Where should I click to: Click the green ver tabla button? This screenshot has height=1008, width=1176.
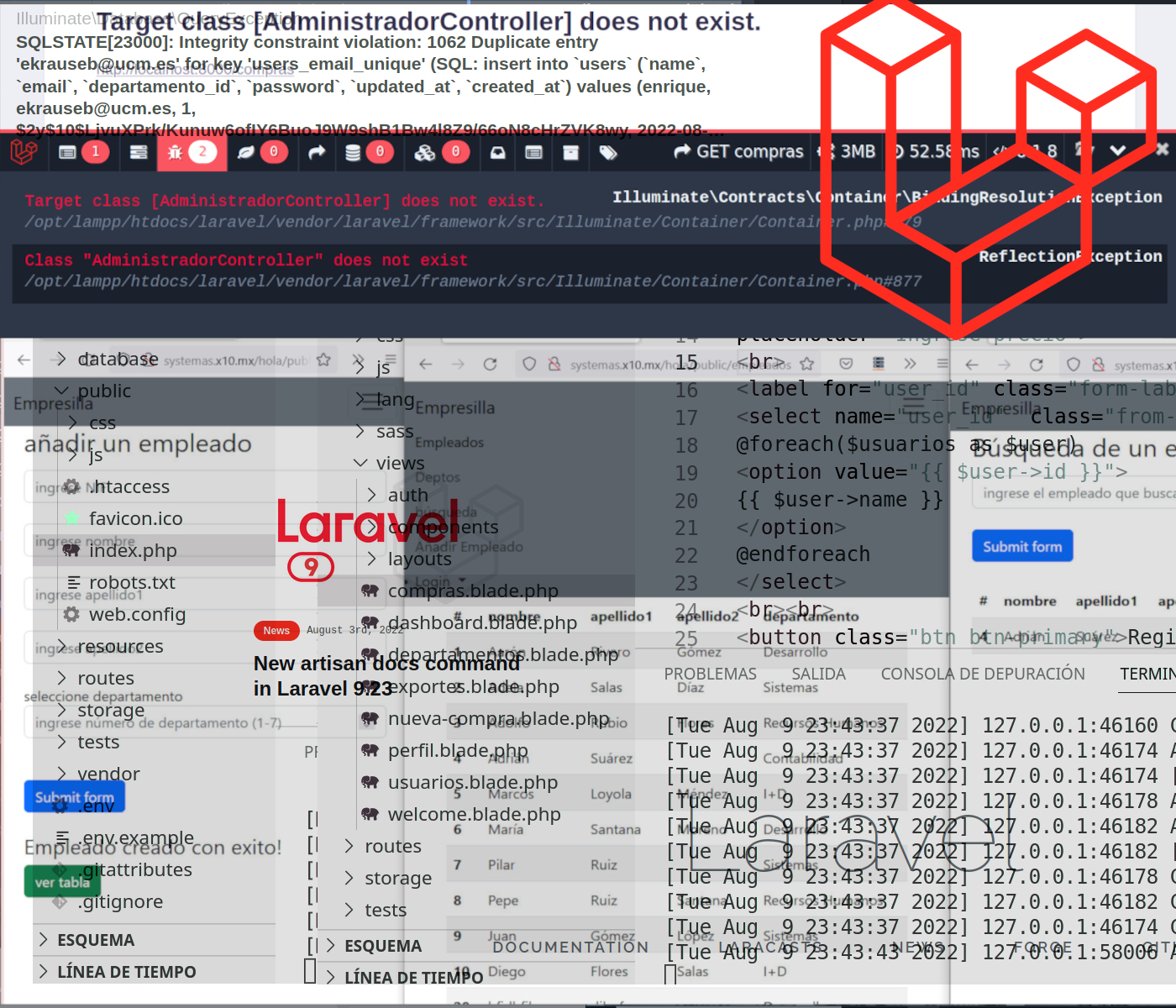tap(62, 882)
